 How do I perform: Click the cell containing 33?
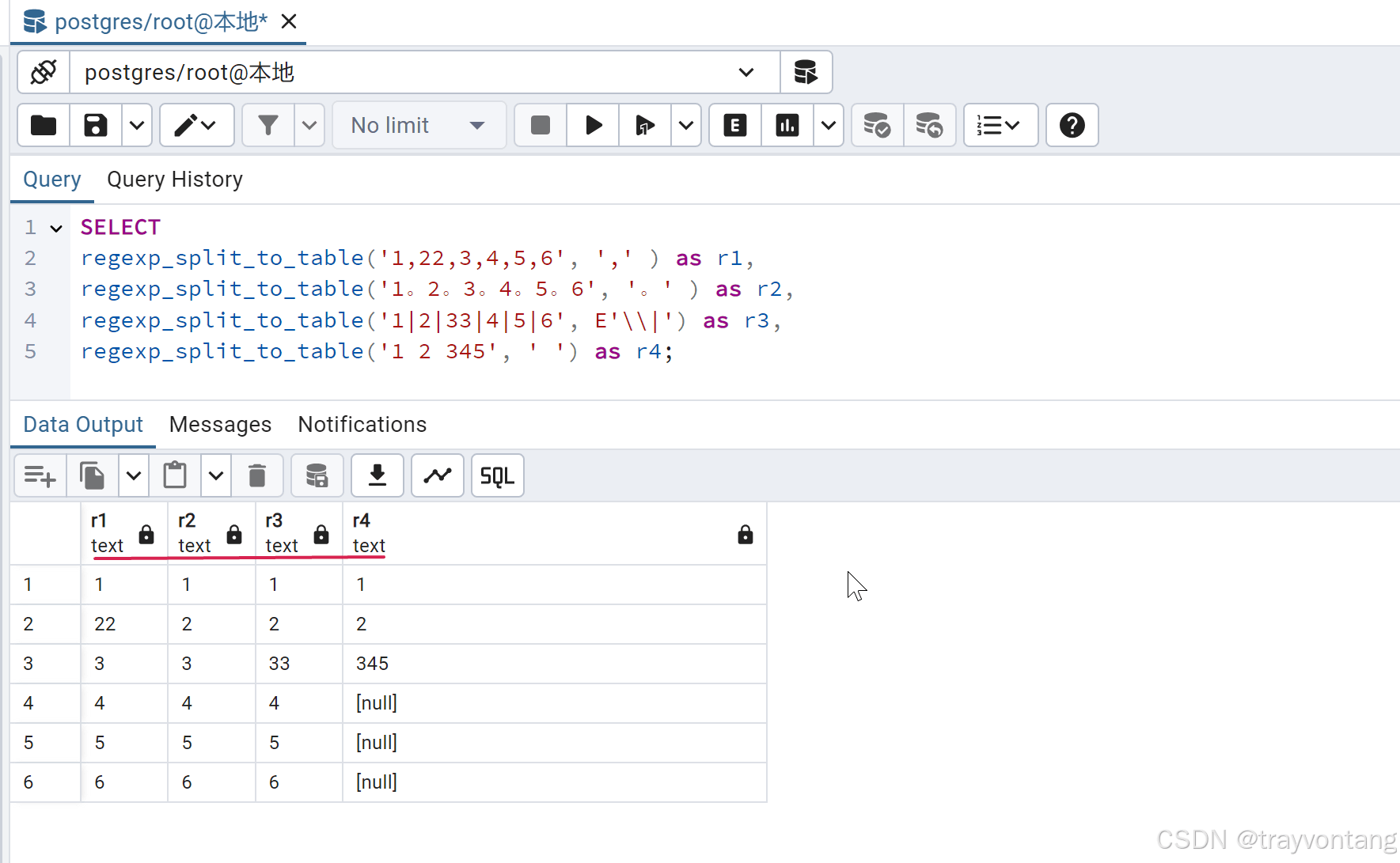(x=298, y=664)
